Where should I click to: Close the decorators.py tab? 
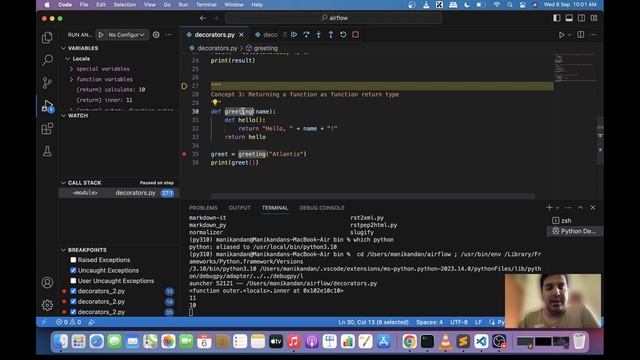[241, 35]
